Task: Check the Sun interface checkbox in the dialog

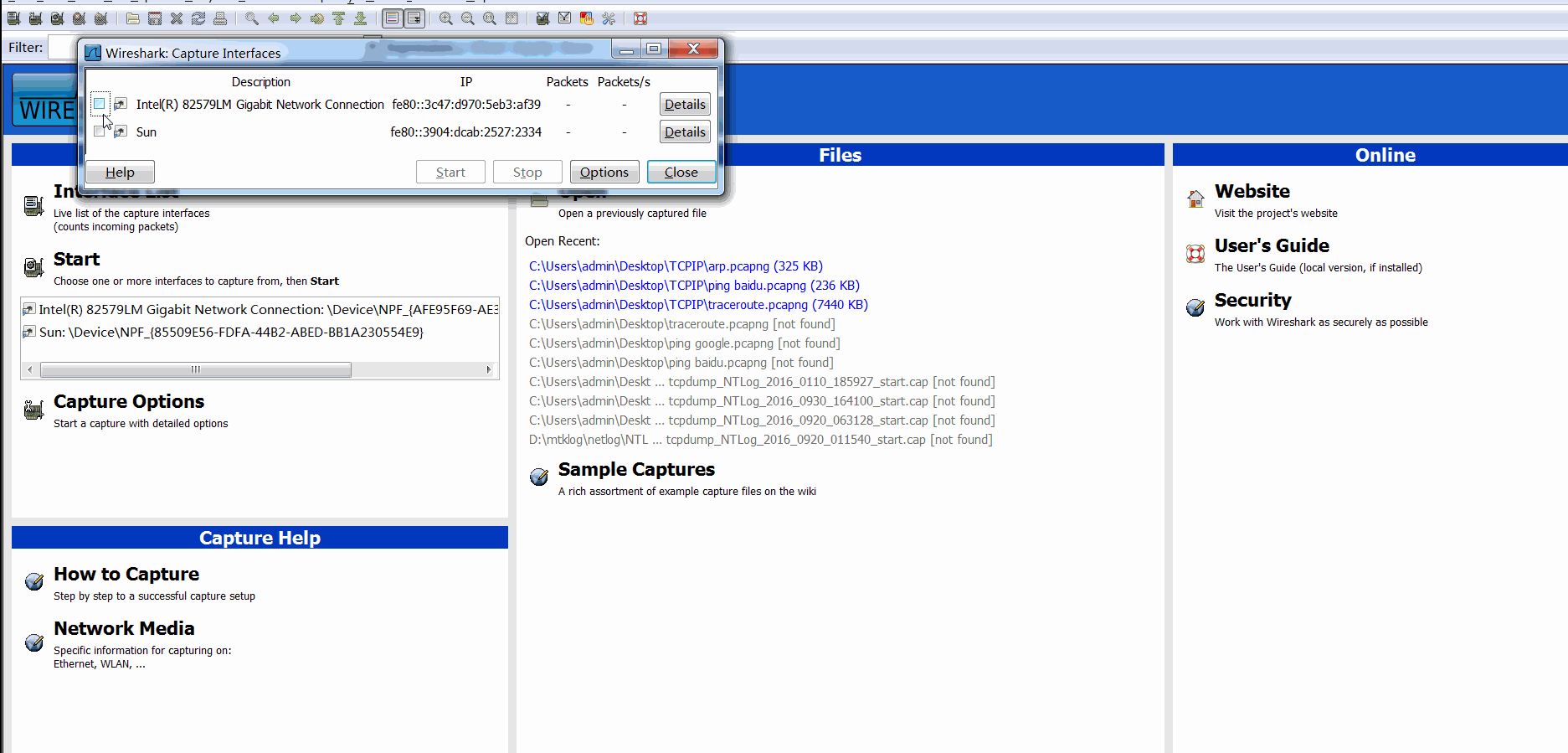Action: pyautogui.click(x=100, y=132)
